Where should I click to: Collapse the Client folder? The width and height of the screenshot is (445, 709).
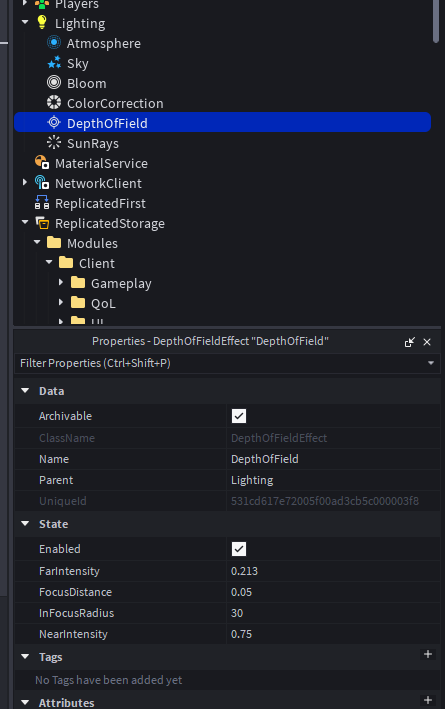point(49,262)
